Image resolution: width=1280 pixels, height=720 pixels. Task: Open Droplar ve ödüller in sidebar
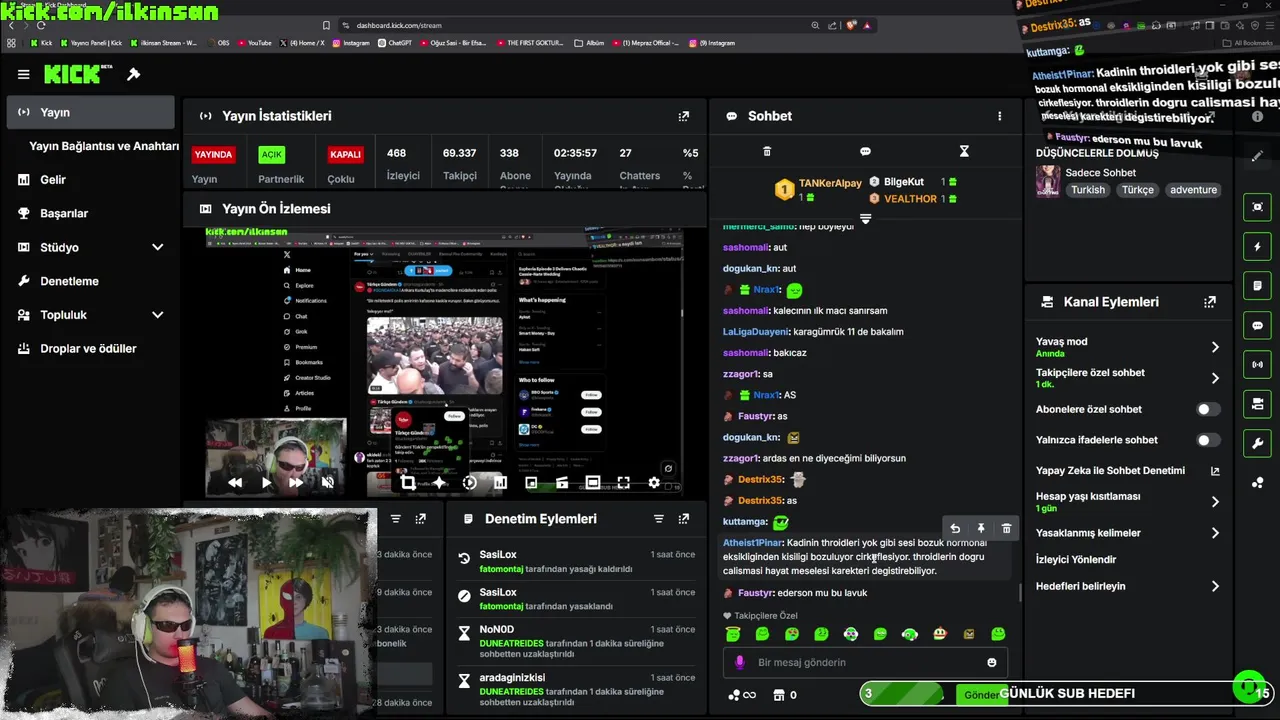(90, 349)
